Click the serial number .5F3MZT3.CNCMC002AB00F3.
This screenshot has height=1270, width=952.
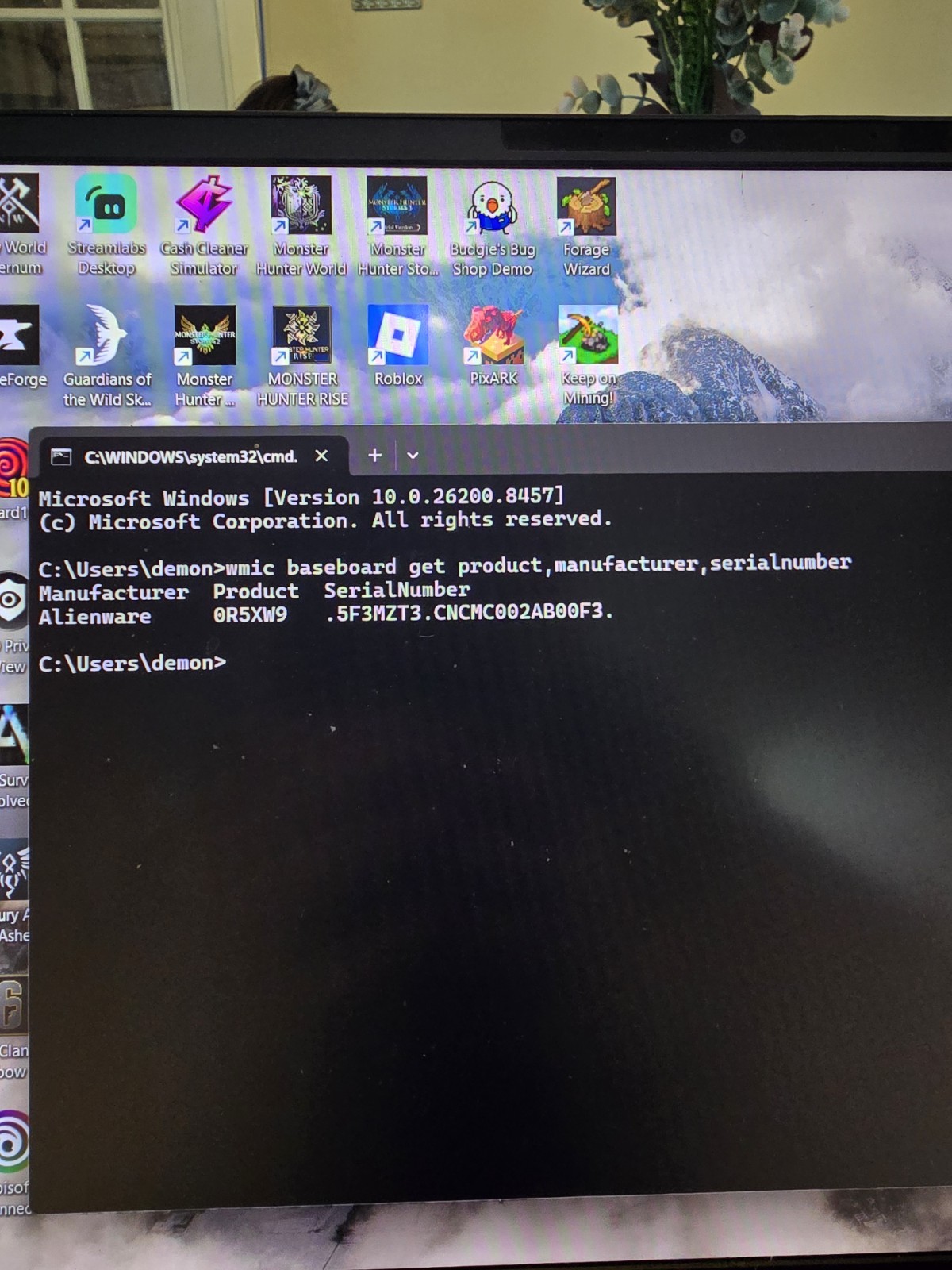coord(470,612)
